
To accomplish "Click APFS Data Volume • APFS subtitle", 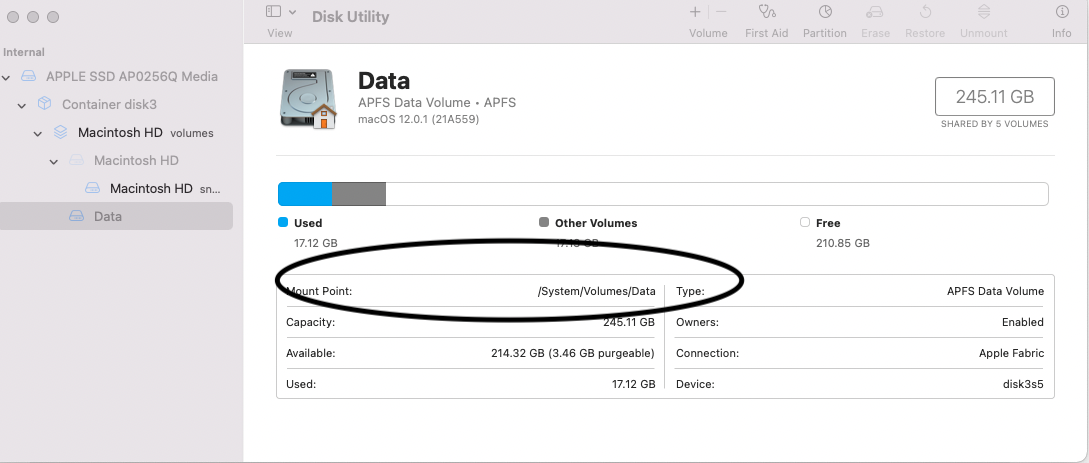I will pyautogui.click(x=437, y=103).
